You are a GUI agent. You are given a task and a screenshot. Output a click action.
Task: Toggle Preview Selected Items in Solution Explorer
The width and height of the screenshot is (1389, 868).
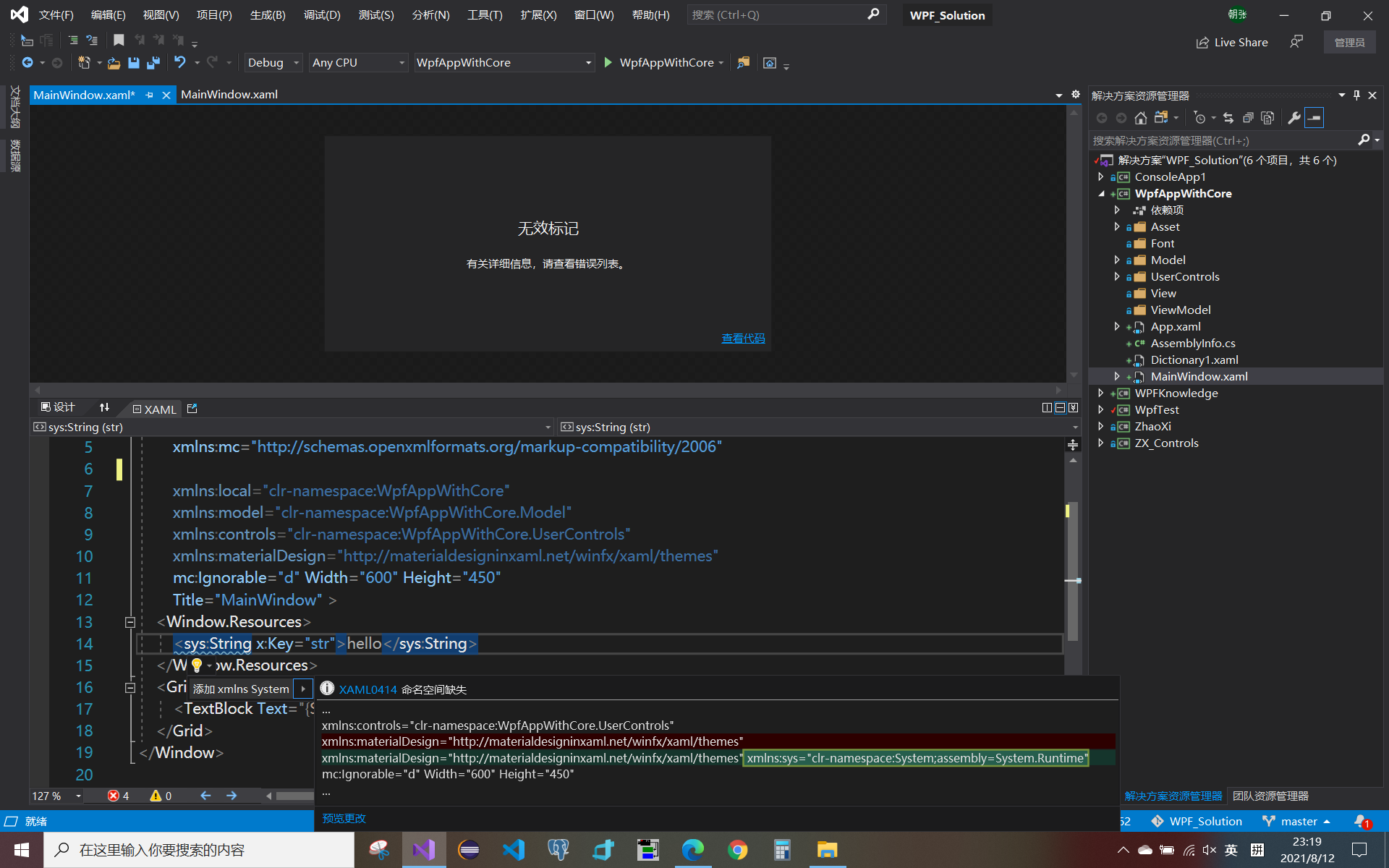tap(1314, 118)
